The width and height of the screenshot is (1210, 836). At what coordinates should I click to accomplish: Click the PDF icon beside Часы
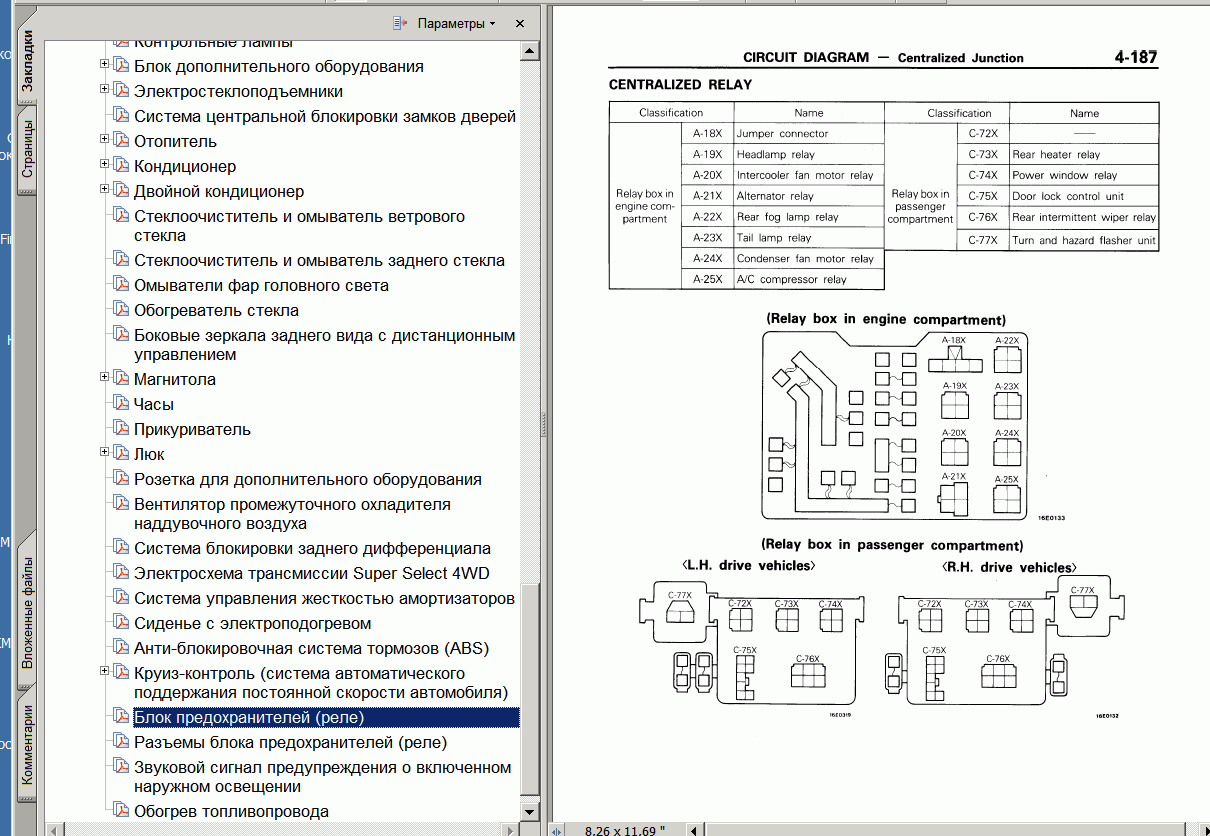121,404
